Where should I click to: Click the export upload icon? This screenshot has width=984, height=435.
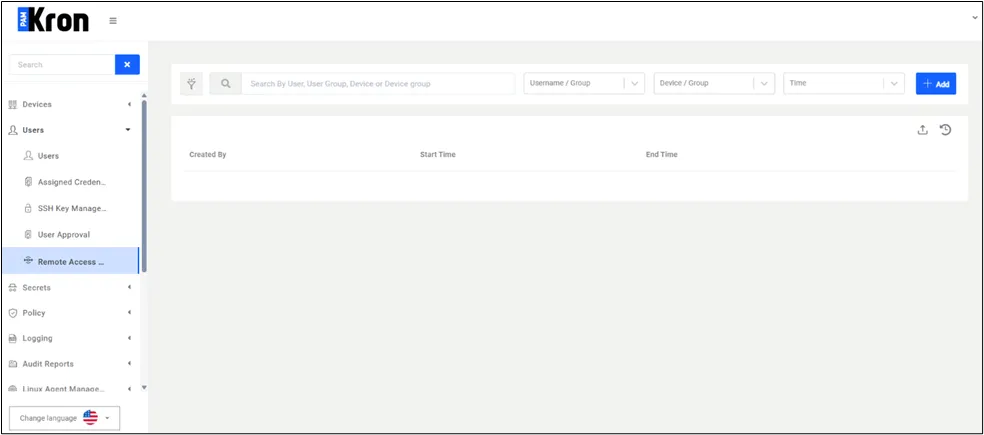(x=922, y=130)
